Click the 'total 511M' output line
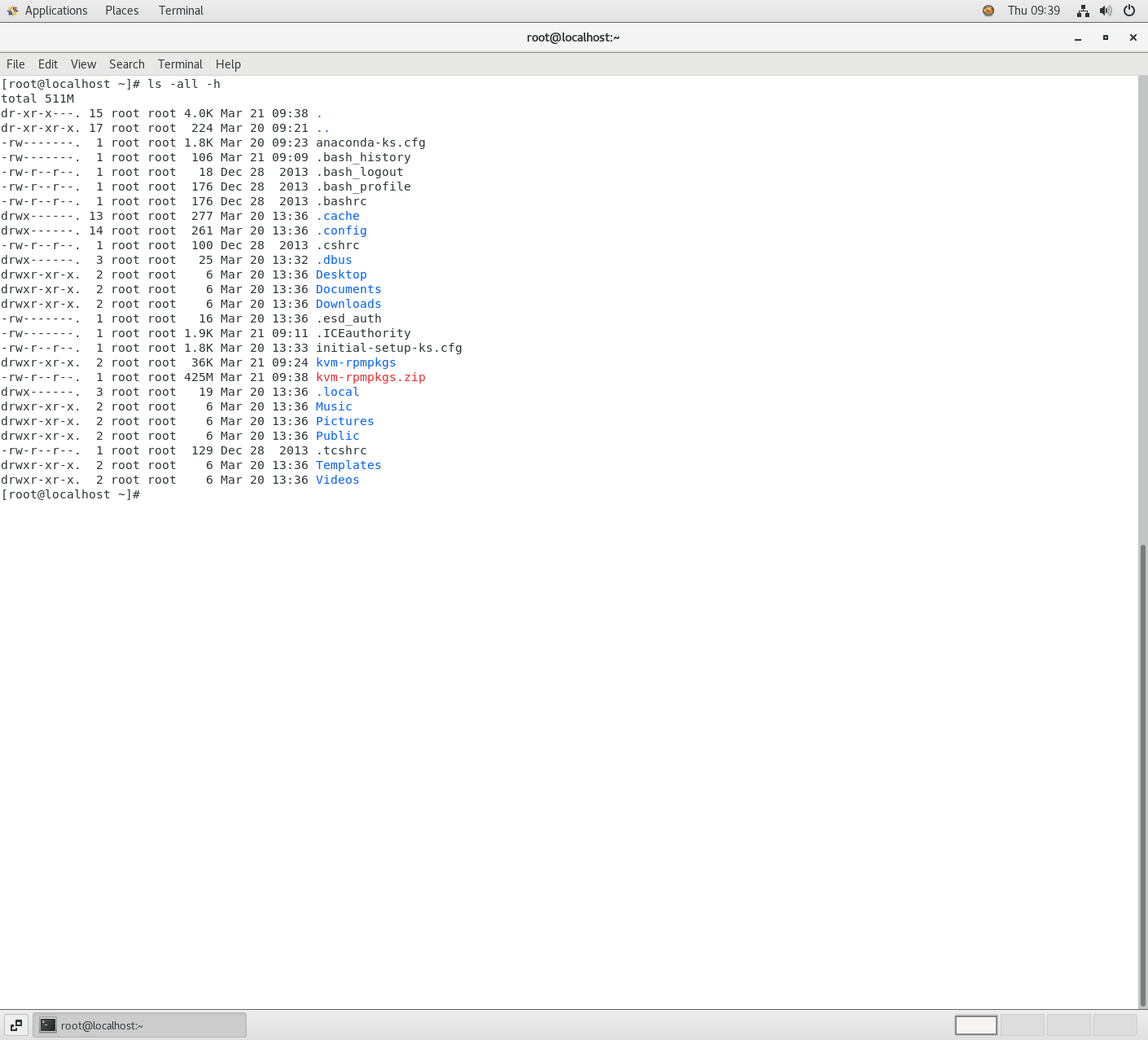Screen dimensions: 1148x1040 point(37,99)
